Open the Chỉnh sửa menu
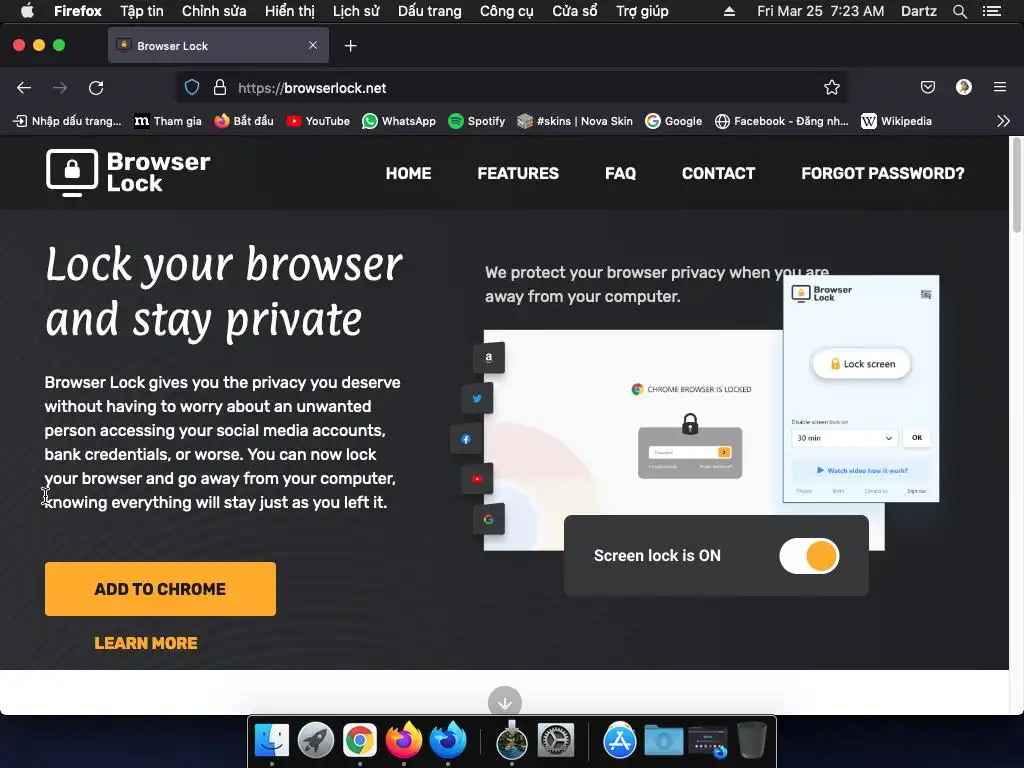The width and height of the screenshot is (1024, 768). 214,11
